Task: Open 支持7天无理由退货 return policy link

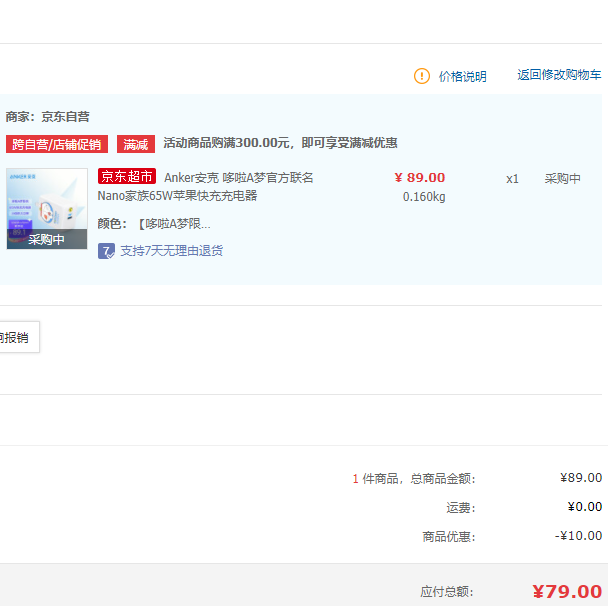Action: point(171,251)
